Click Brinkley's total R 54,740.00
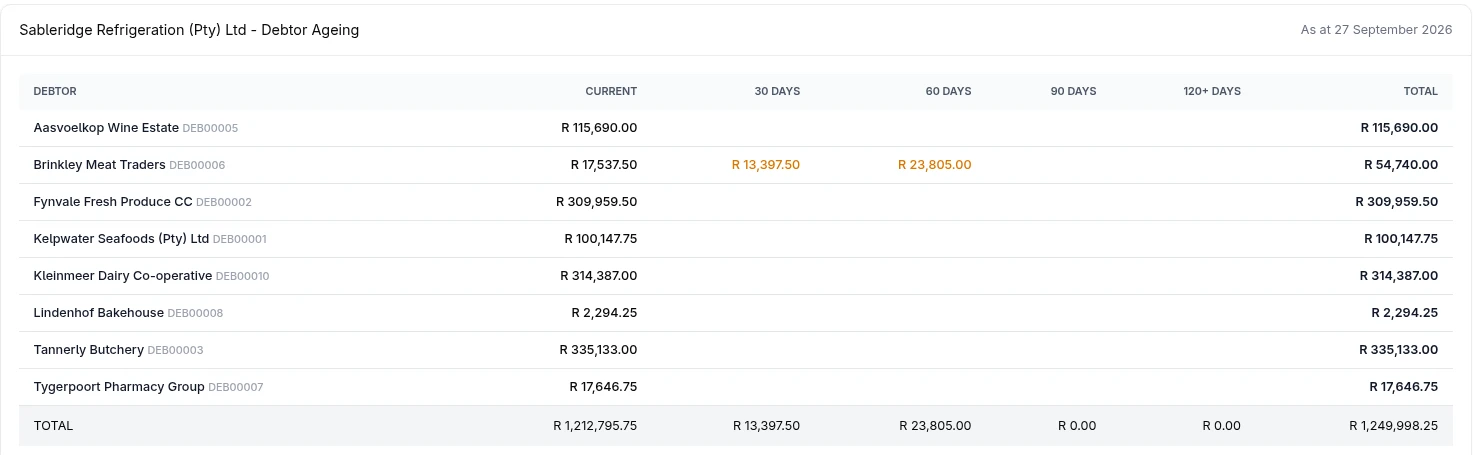Viewport: 1480px width, 455px height. 1401,165
